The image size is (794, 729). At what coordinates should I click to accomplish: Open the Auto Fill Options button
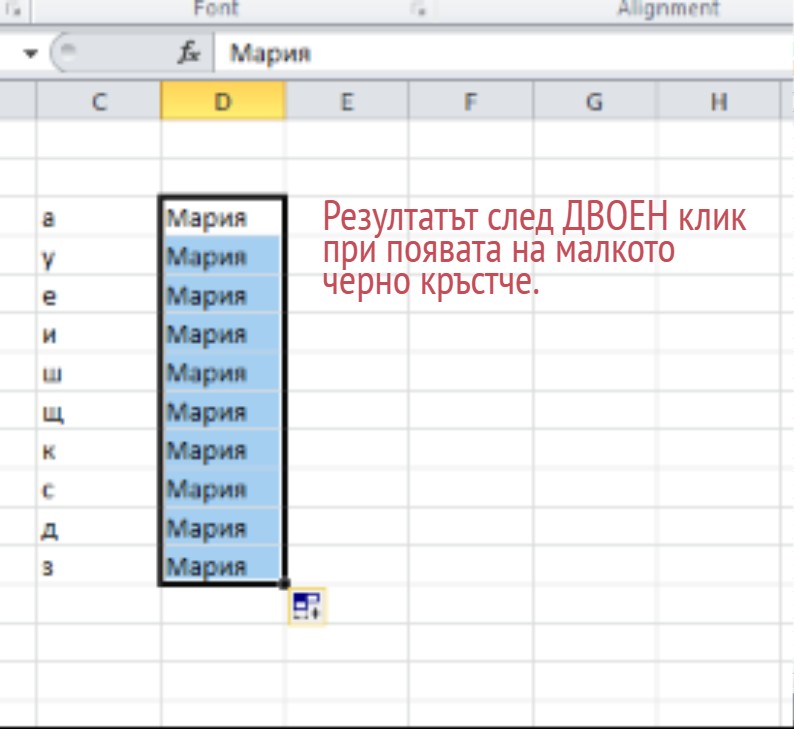307,606
